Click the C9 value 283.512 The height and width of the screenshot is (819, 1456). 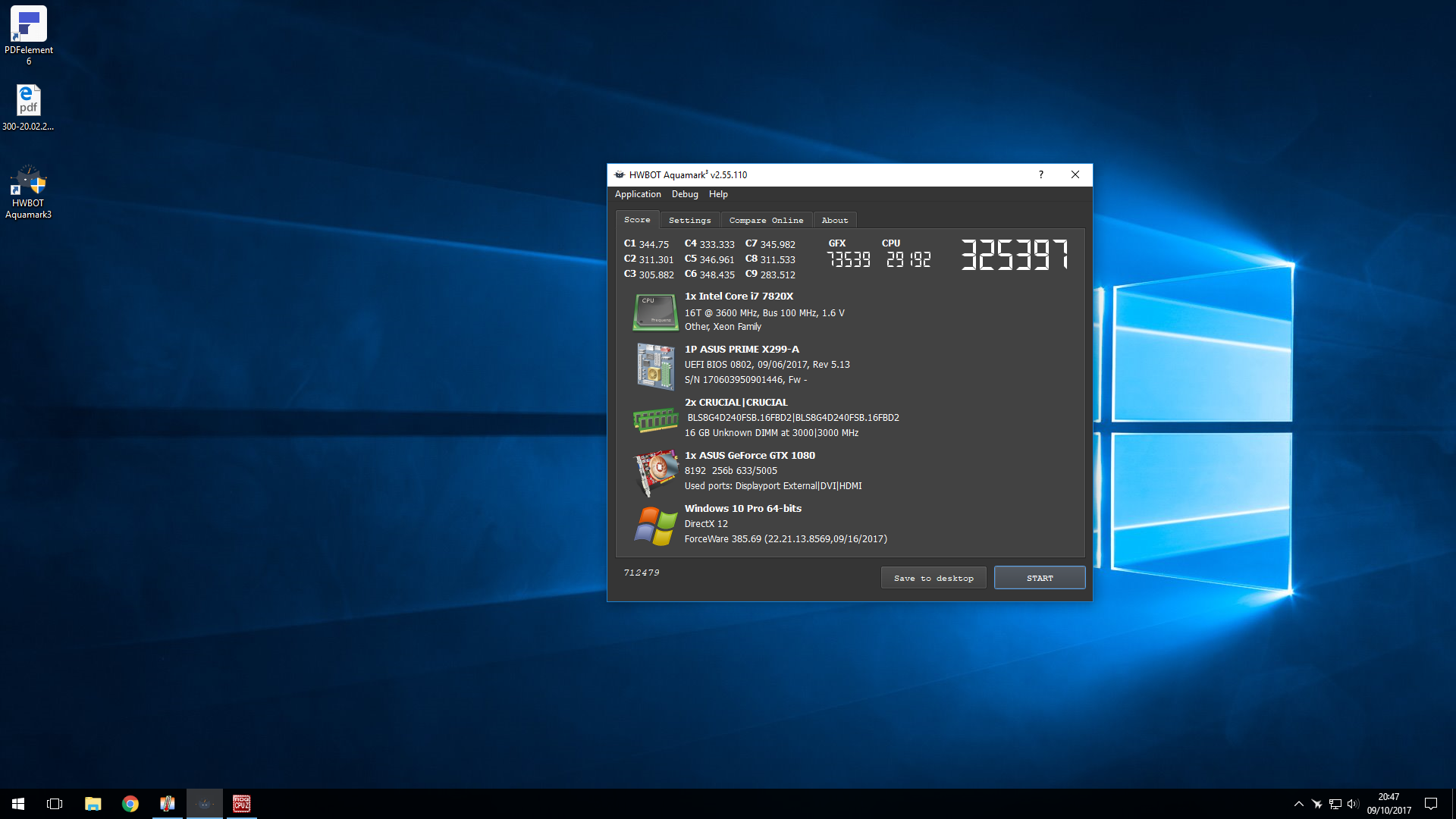click(x=778, y=275)
